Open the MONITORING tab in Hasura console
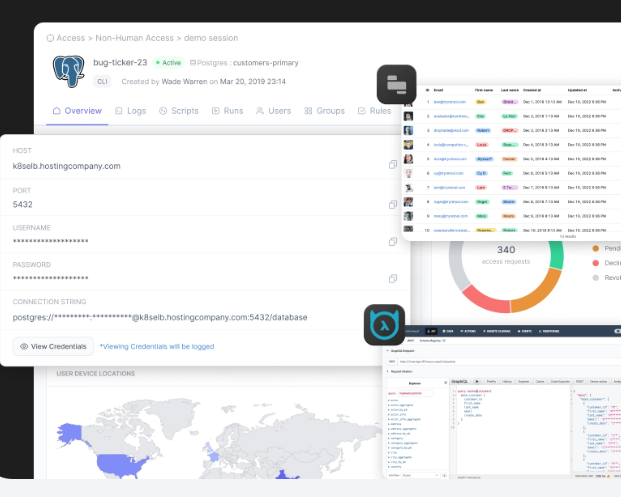621x497 pixels. [x=549, y=331]
